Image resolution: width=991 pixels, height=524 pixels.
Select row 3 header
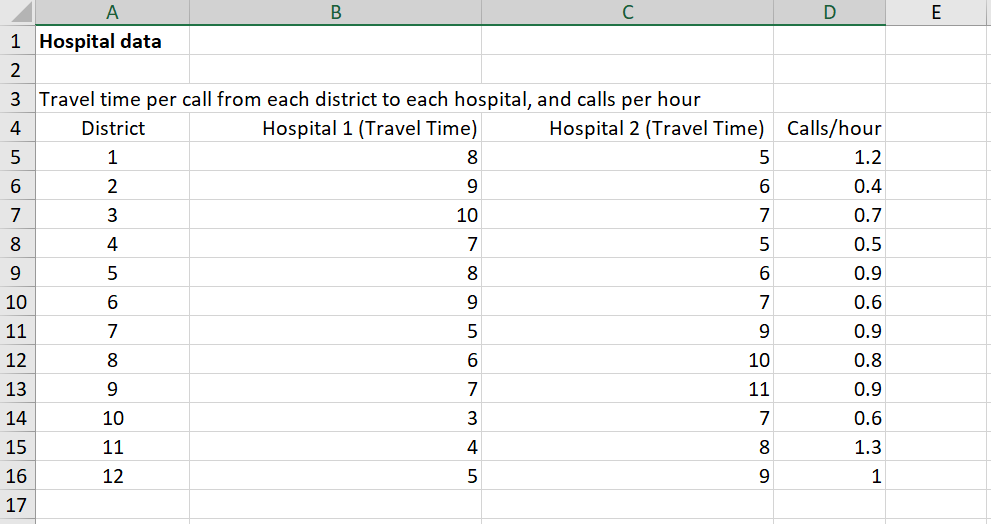(18, 99)
